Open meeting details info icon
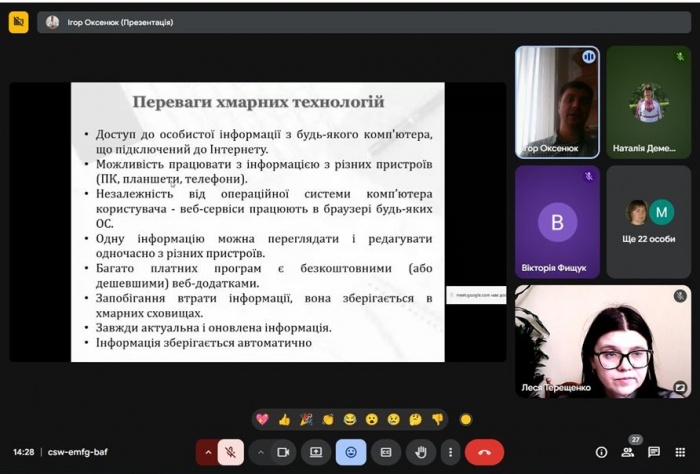 coord(601,452)
